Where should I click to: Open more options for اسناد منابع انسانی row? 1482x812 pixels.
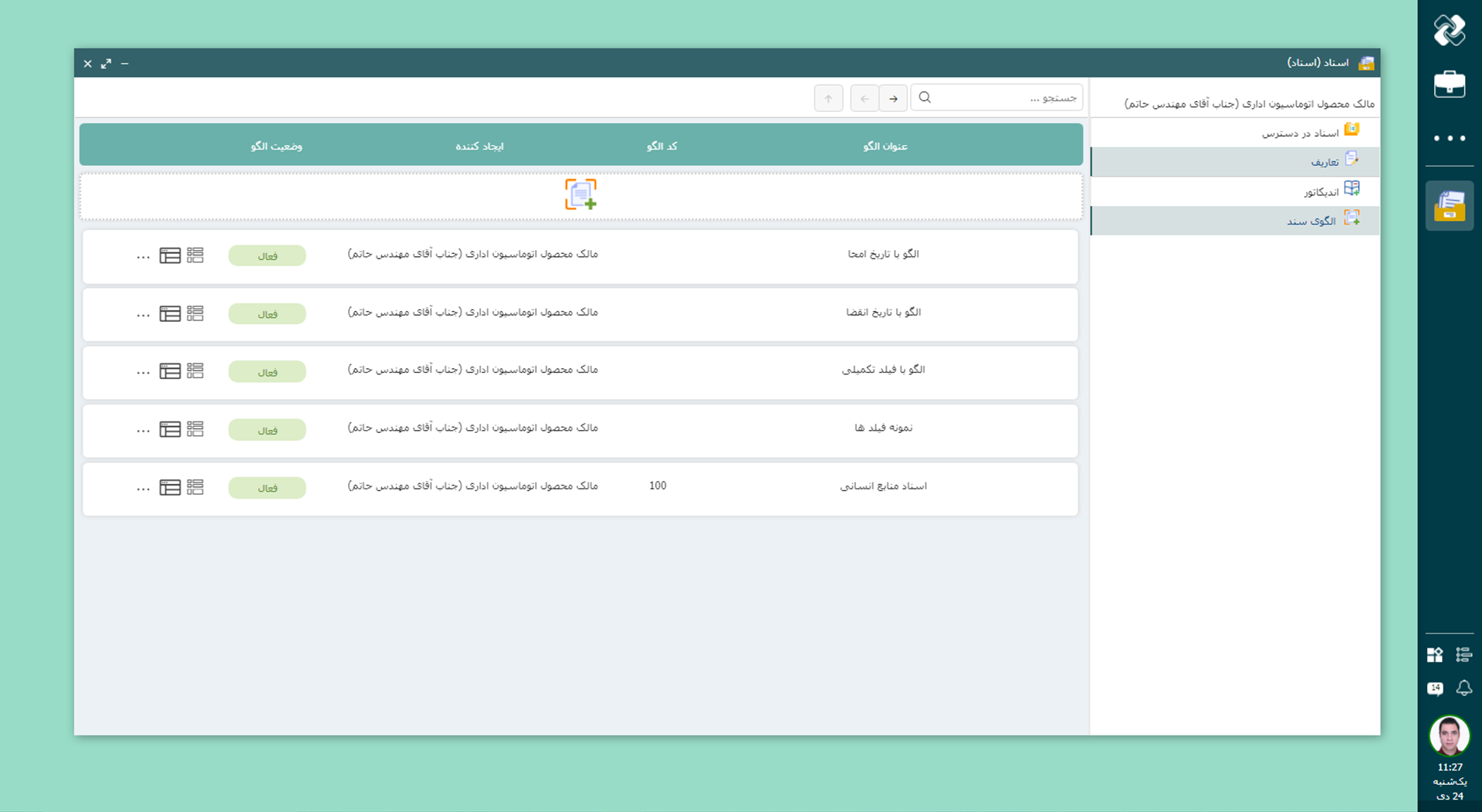[x=143, y=489]
